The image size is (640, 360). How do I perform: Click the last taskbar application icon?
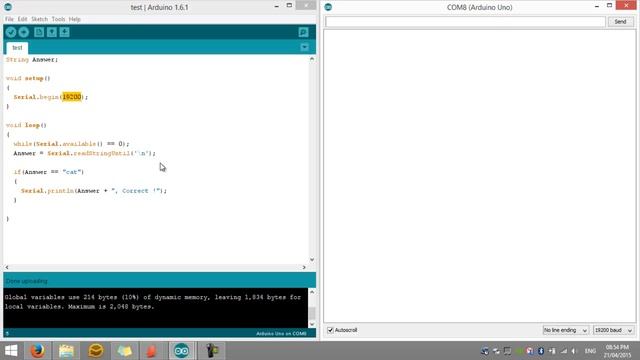pos(211,351)
